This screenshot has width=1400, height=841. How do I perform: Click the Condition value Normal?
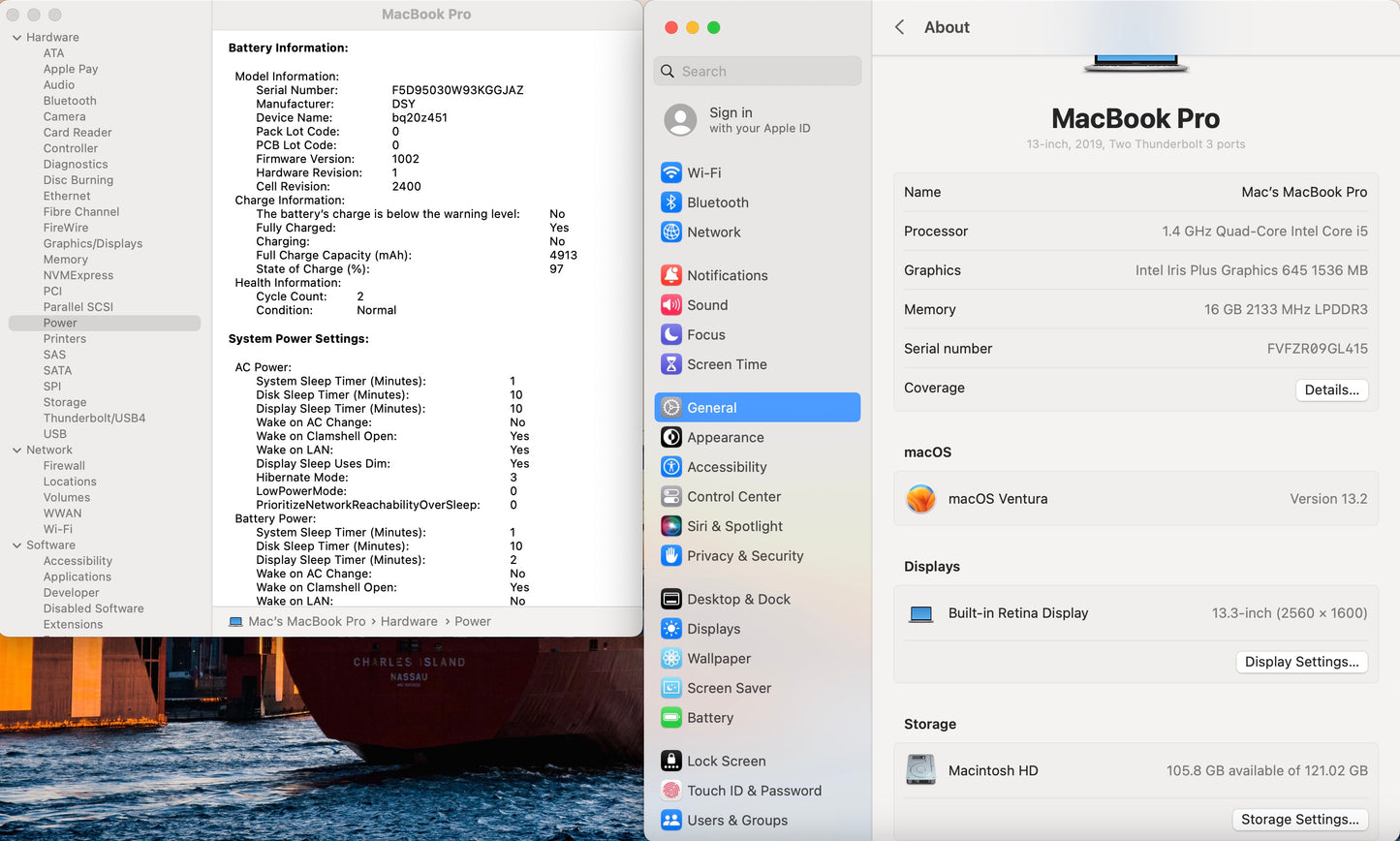pyautogui.click(x=377, y=310)
